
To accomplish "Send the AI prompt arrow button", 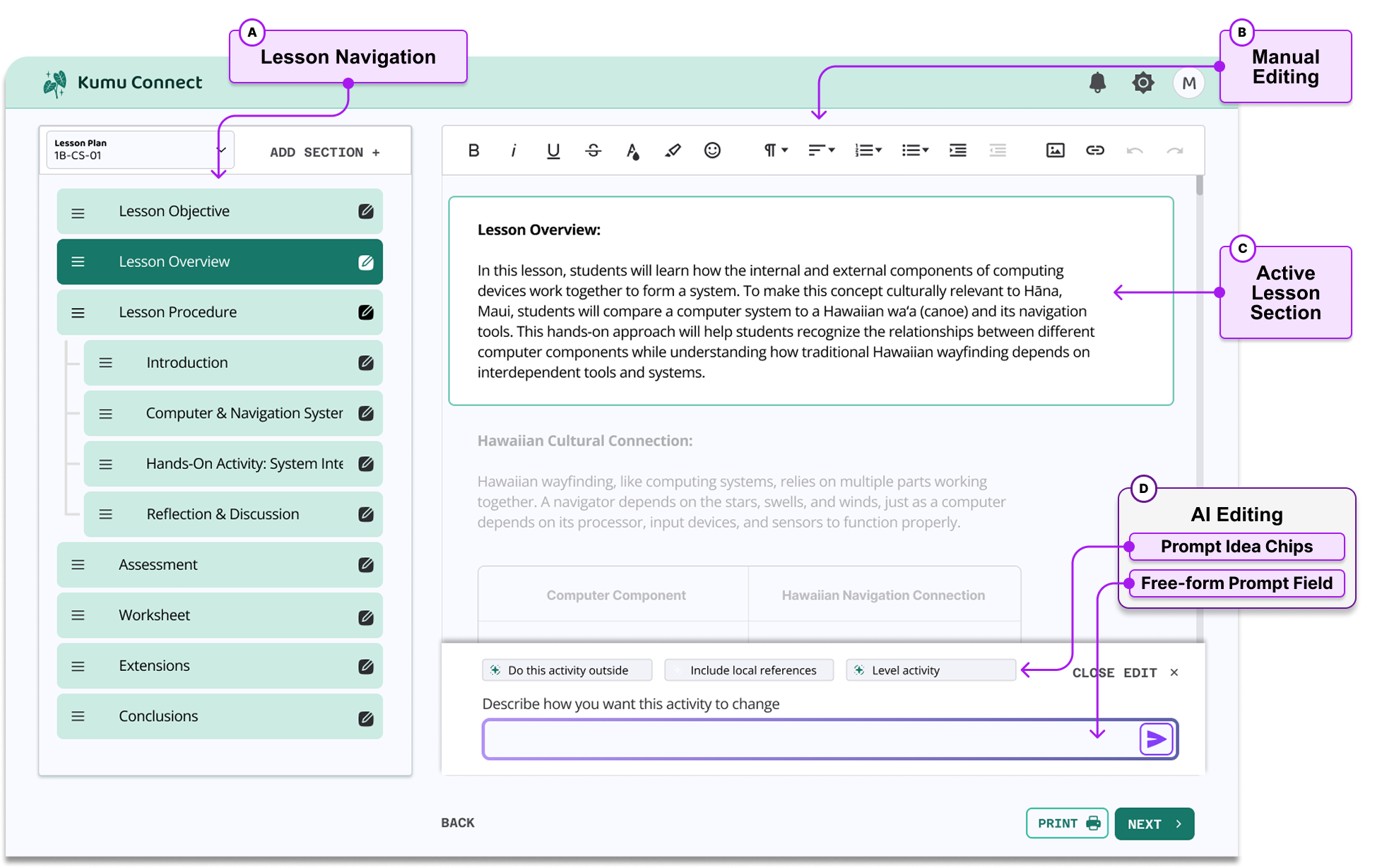I will (1156, 739).
